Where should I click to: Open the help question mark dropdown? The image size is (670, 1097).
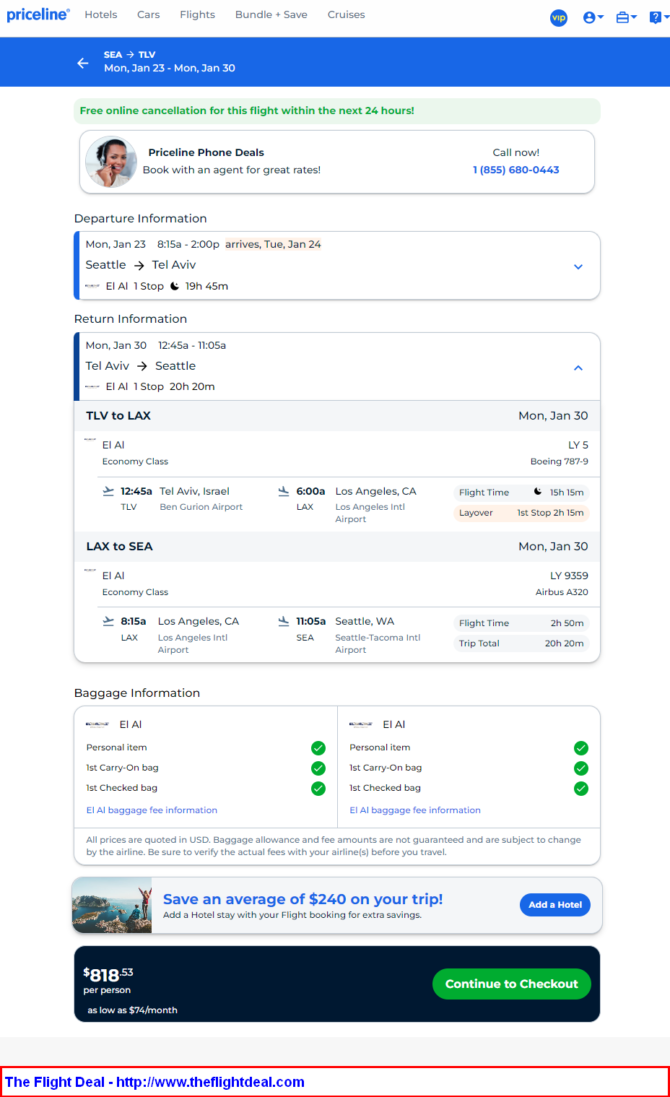658,17
